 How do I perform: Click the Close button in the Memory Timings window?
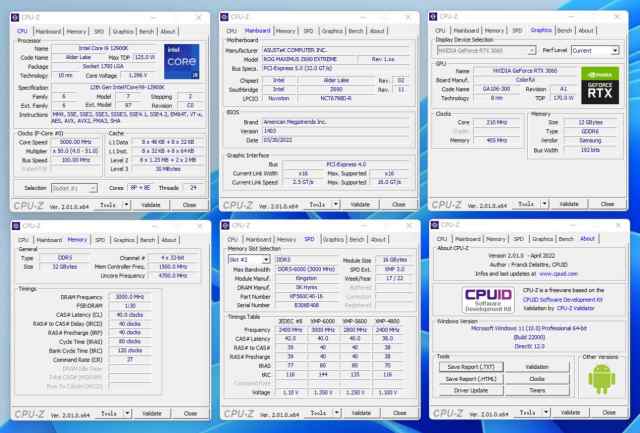click(x=190, y=413)
